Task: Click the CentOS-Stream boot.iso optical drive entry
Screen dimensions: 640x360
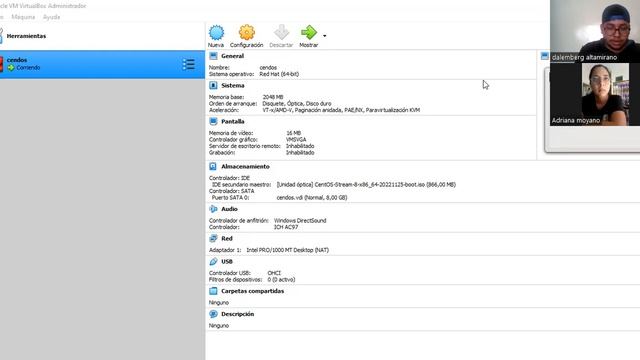Action: [366, 184]
